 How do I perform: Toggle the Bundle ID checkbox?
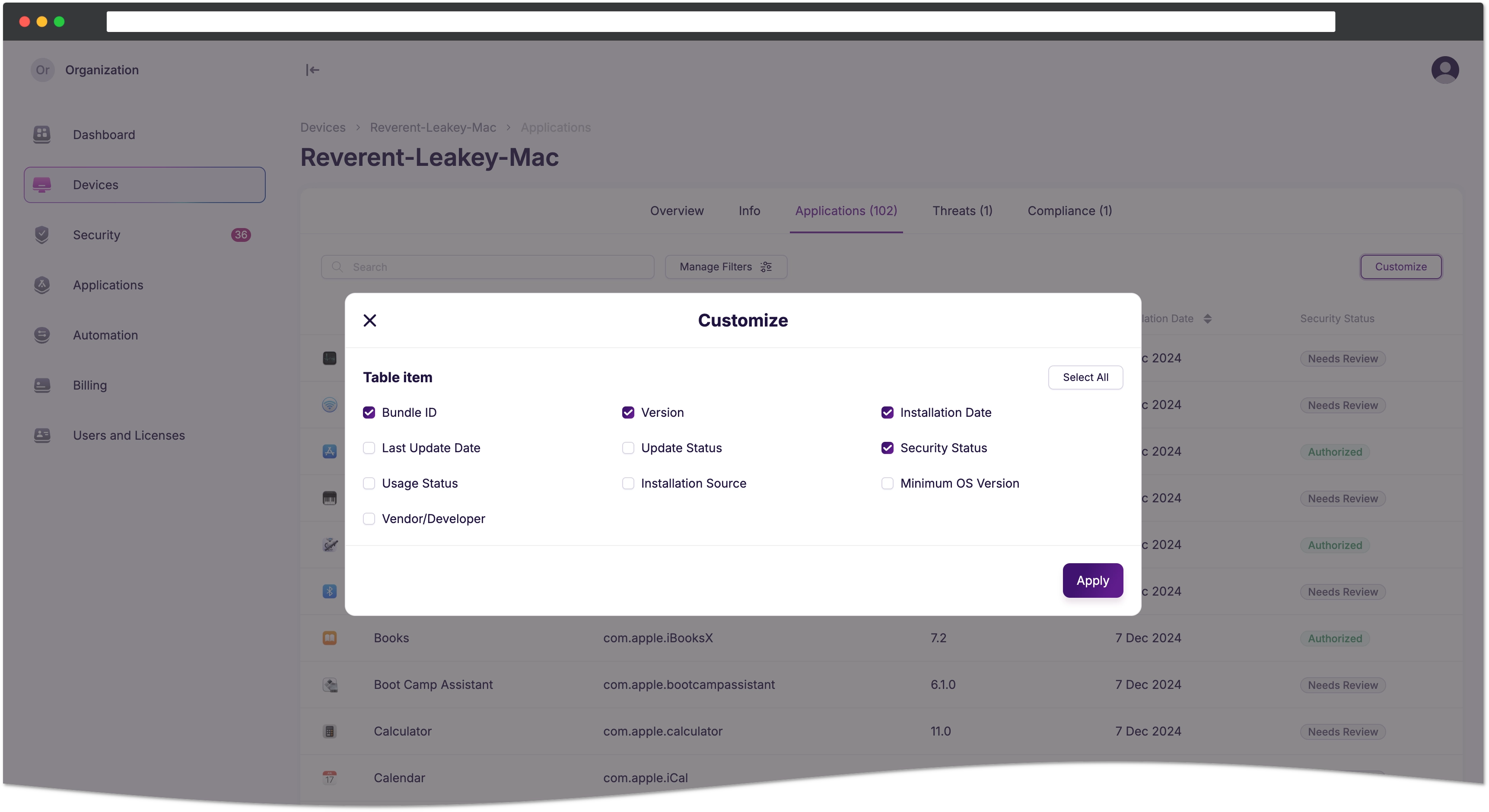pos(369,412)
